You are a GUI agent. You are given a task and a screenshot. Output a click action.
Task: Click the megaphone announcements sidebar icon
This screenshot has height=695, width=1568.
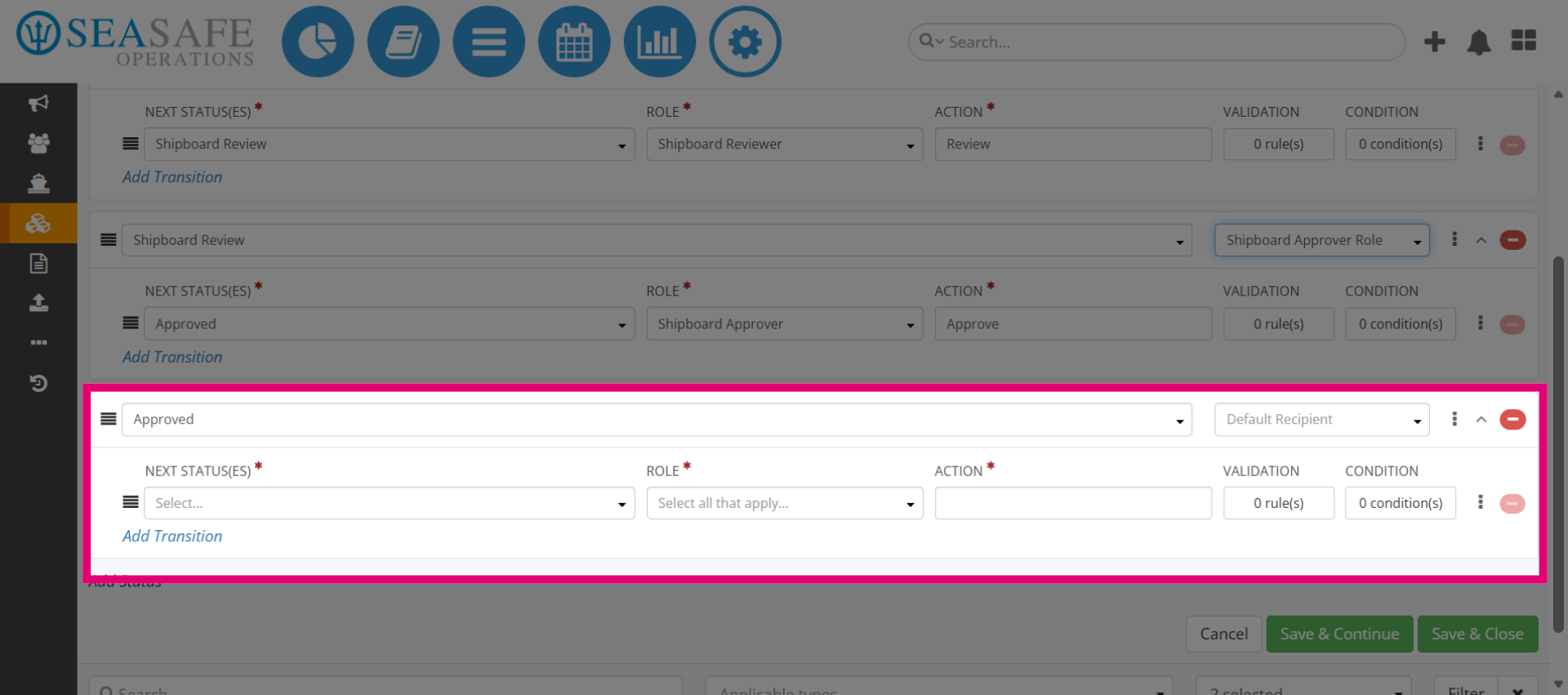pos(38,103)
